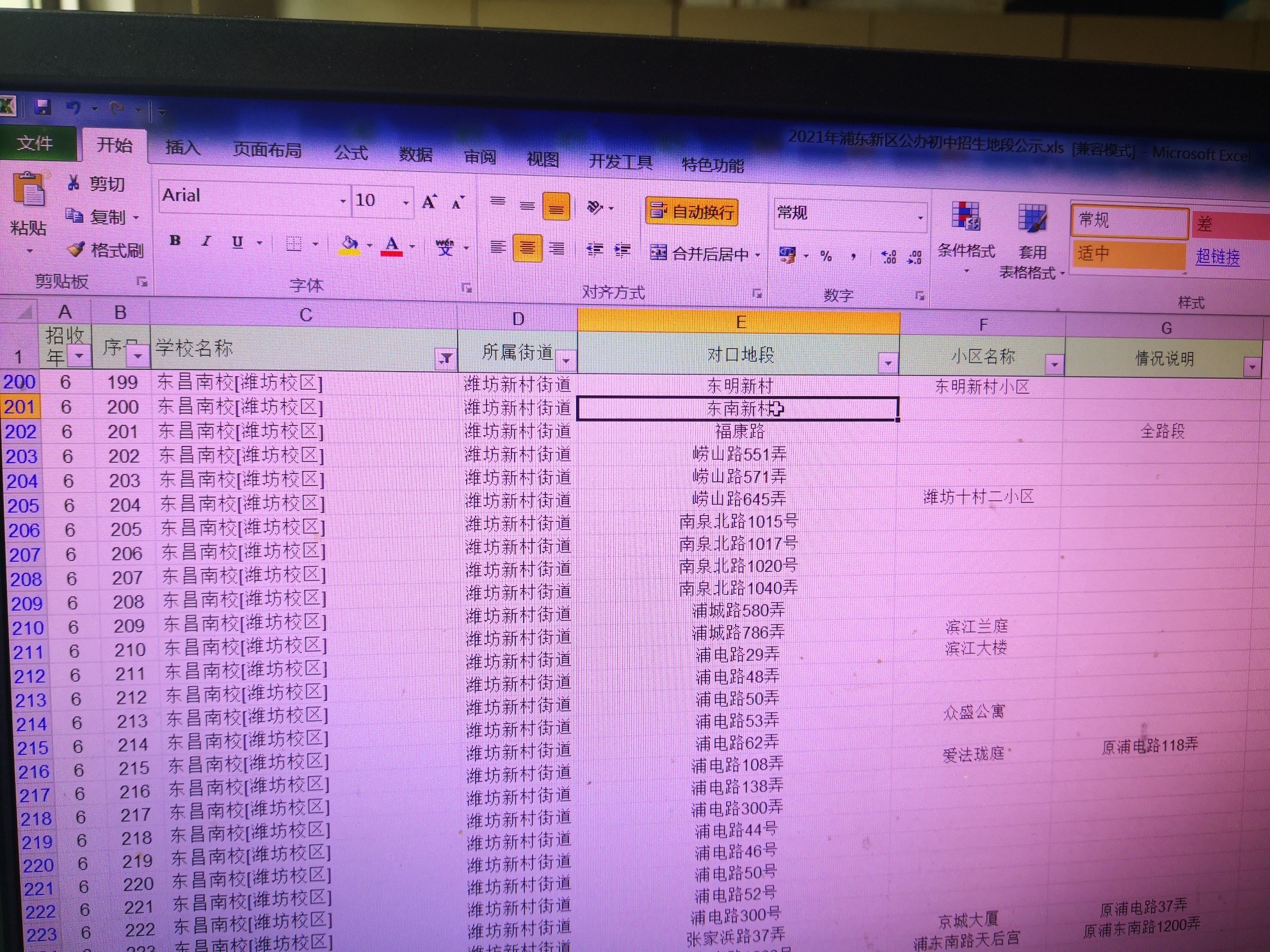The width and height of the screenshot is (1270, 952).
Task: Open the font size 10 dropdown
Action: [x=406, y=202]
